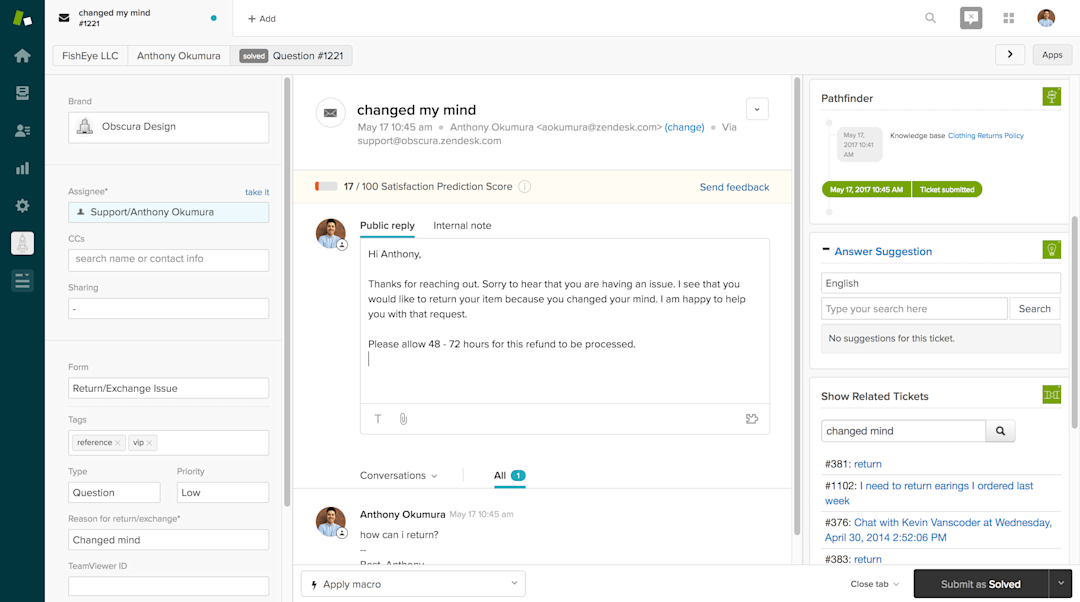
Task: Open the Form Return/Exchange Issue dropdown
Action: coord(169,388)
